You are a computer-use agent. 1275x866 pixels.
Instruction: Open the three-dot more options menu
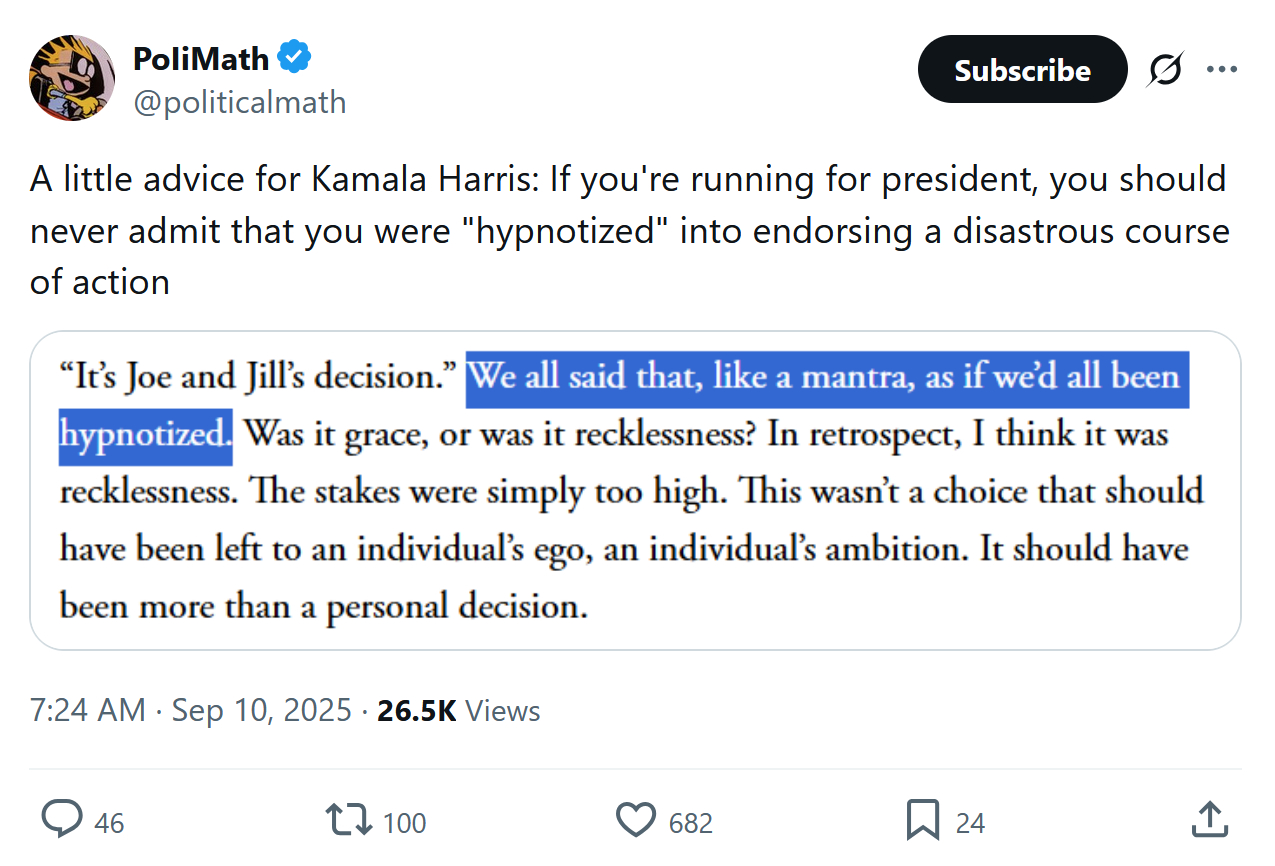click(1222, 70)
